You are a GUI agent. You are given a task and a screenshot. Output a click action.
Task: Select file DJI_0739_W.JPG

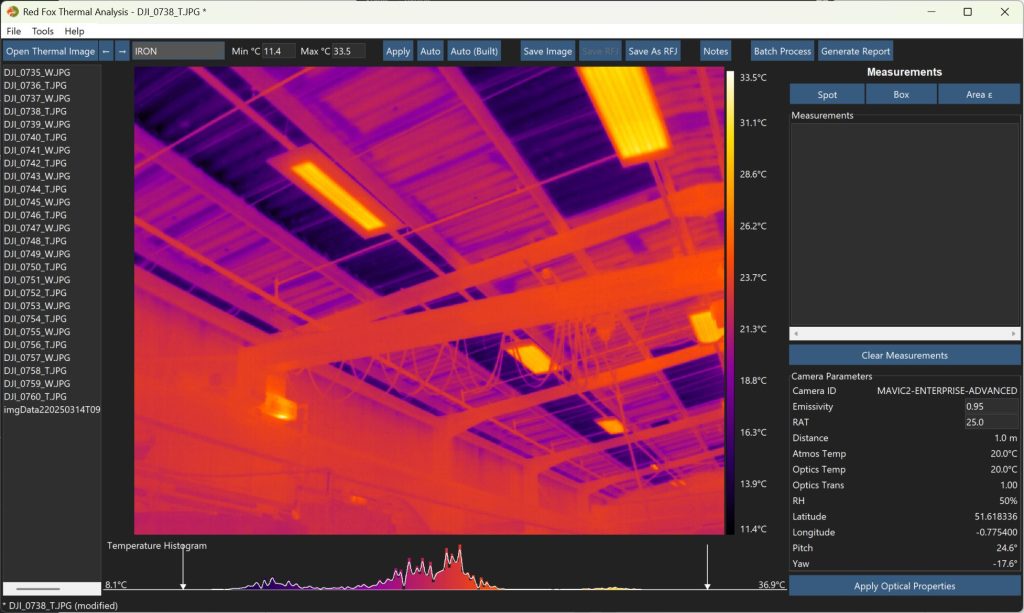pyautogui.click(x=37, y=124)
